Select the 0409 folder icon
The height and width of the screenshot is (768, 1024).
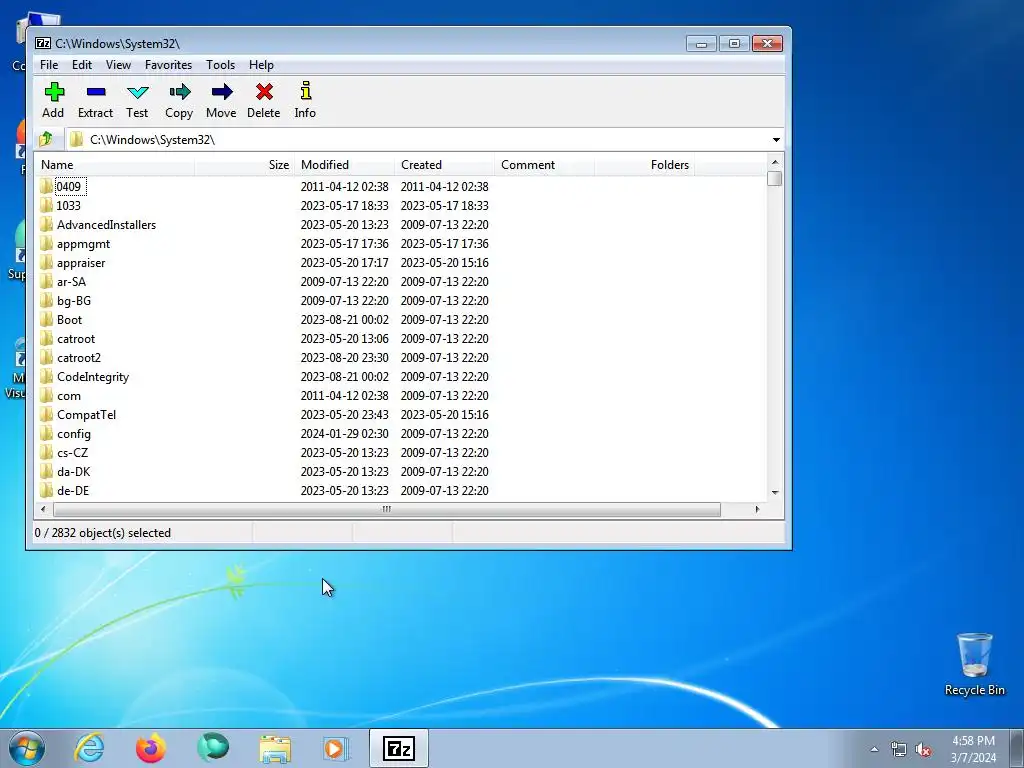point(46,187)
